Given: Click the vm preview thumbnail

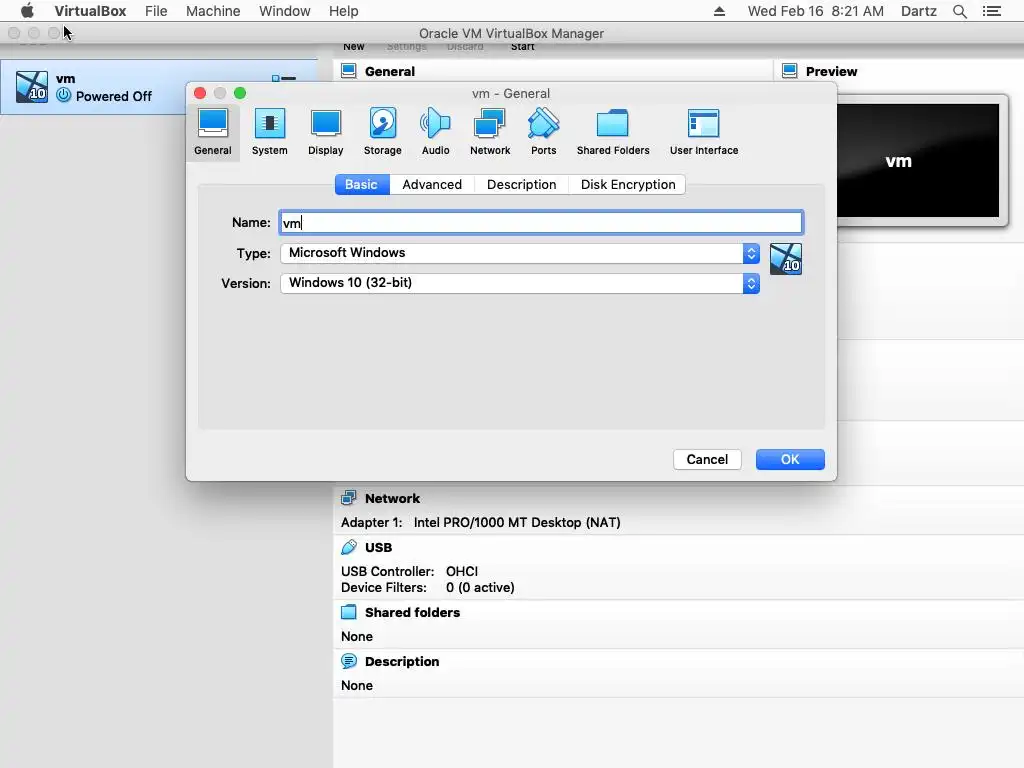Looking at the screenshot, I should 918,161.
